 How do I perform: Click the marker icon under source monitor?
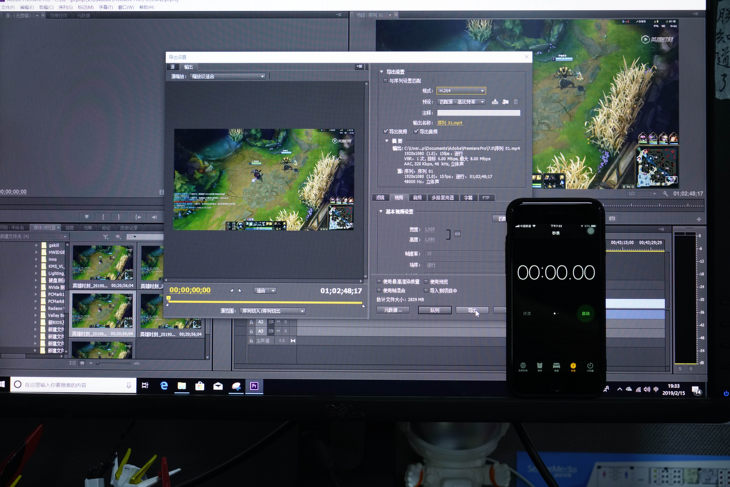(87, 216)
